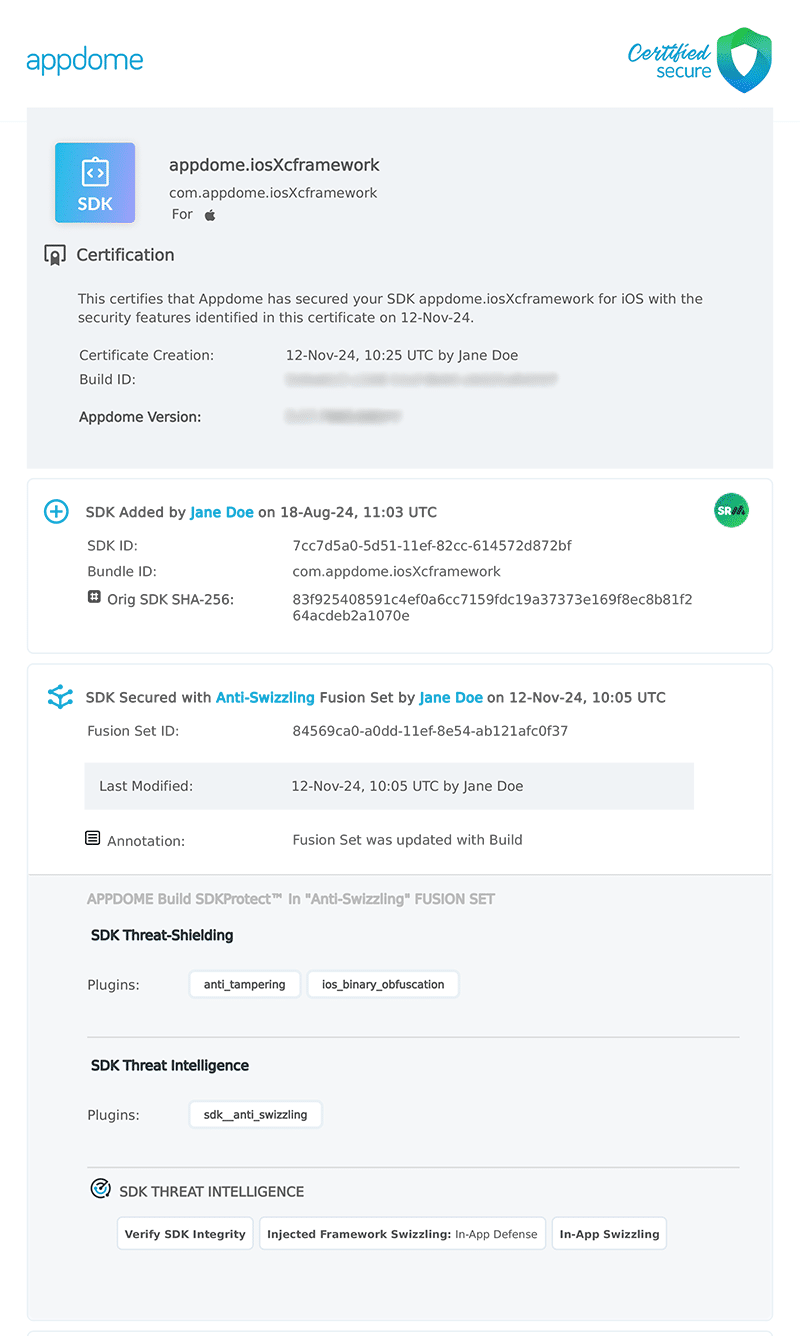Click the Orig SDK SHA-256 hash icon

[x=94, y=597]
